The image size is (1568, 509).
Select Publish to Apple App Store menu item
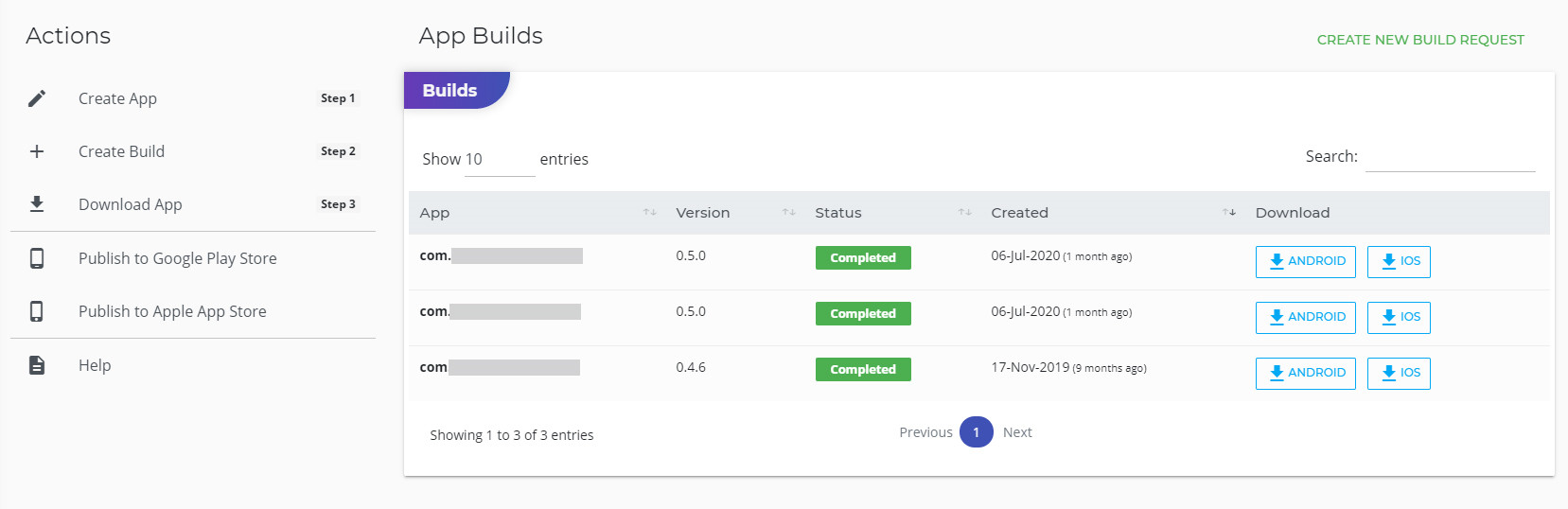(172, 311)
